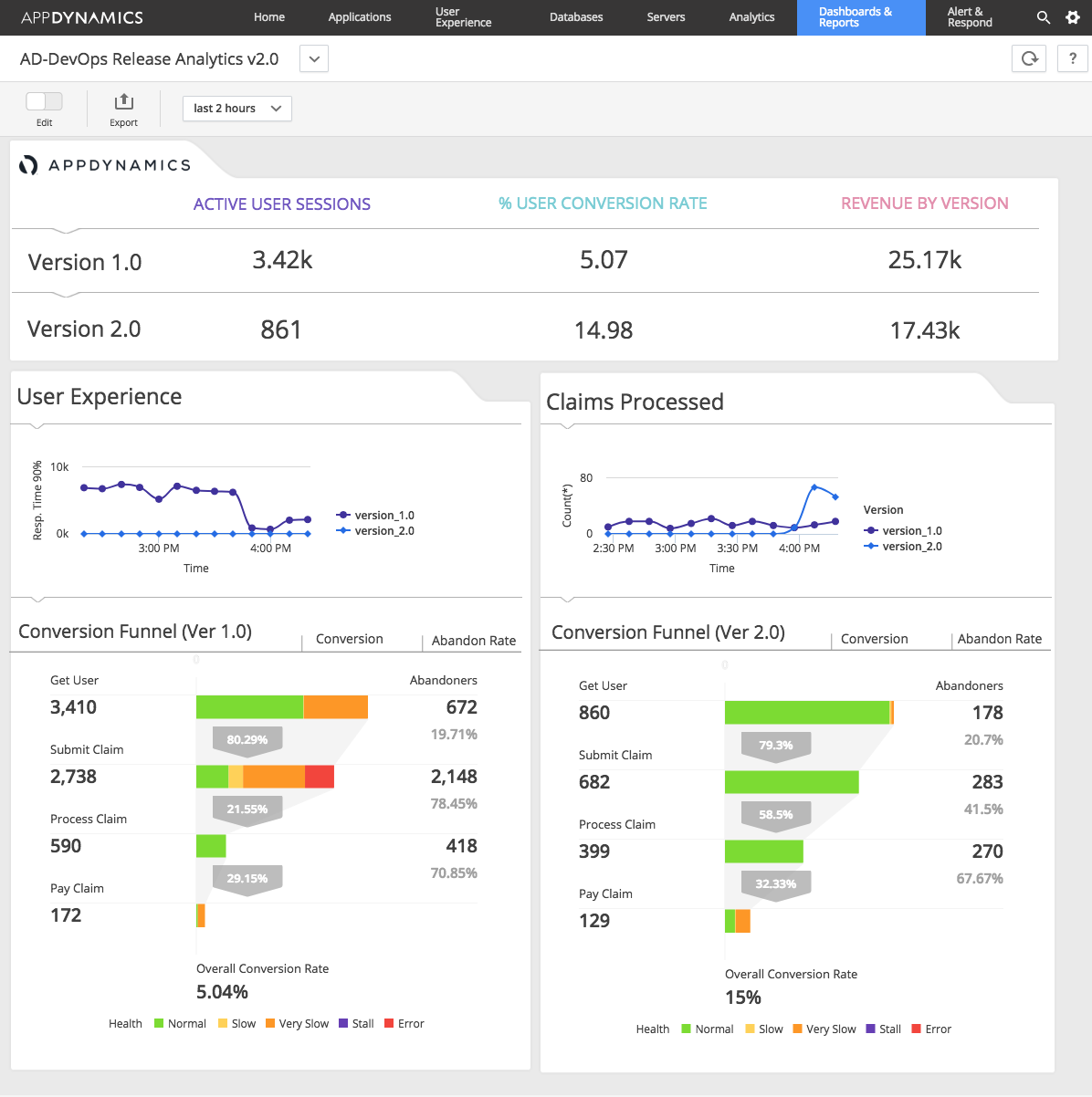The height and width of the screenshot is (1097, 1092).
Task: Click the Overall Conversion Rate 5.04%
Action: click(222, 992)
